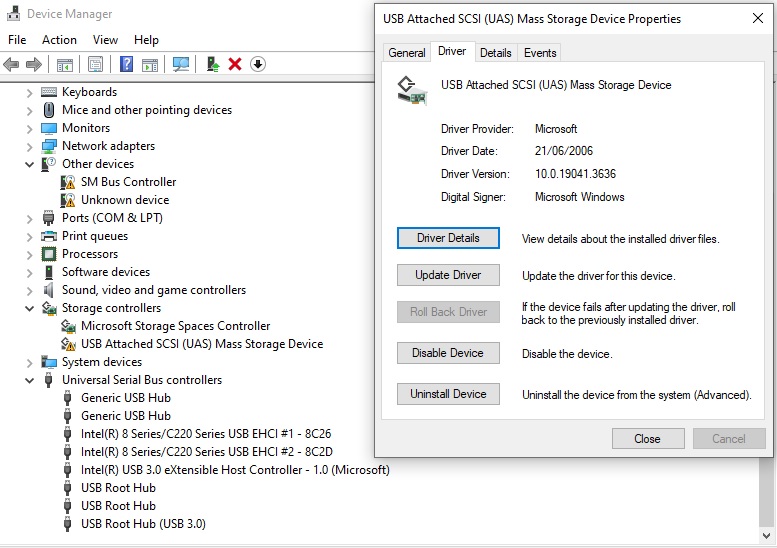Switch to the Details tab

(x=496, y=53)
